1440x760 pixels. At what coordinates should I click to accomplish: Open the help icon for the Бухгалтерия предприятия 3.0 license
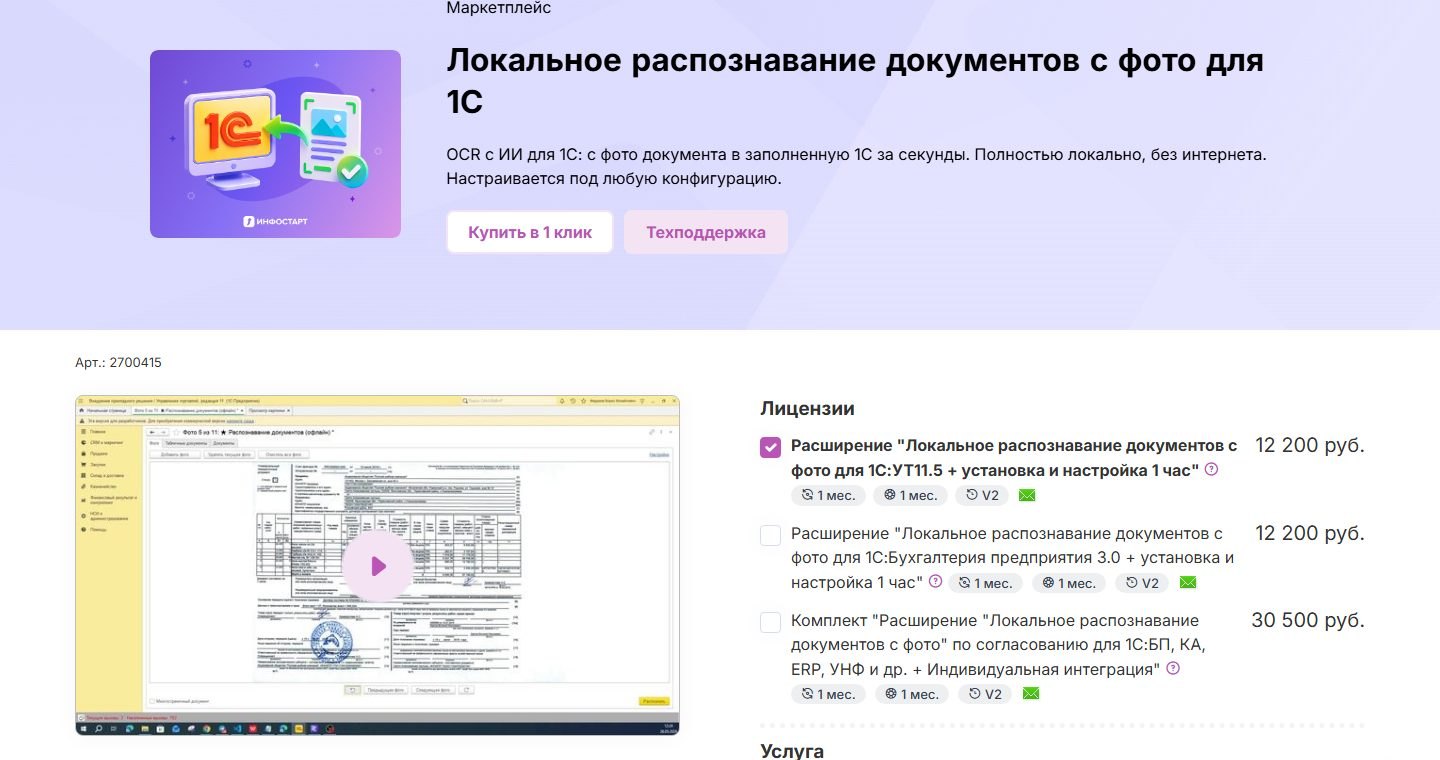tap(936, 581)
